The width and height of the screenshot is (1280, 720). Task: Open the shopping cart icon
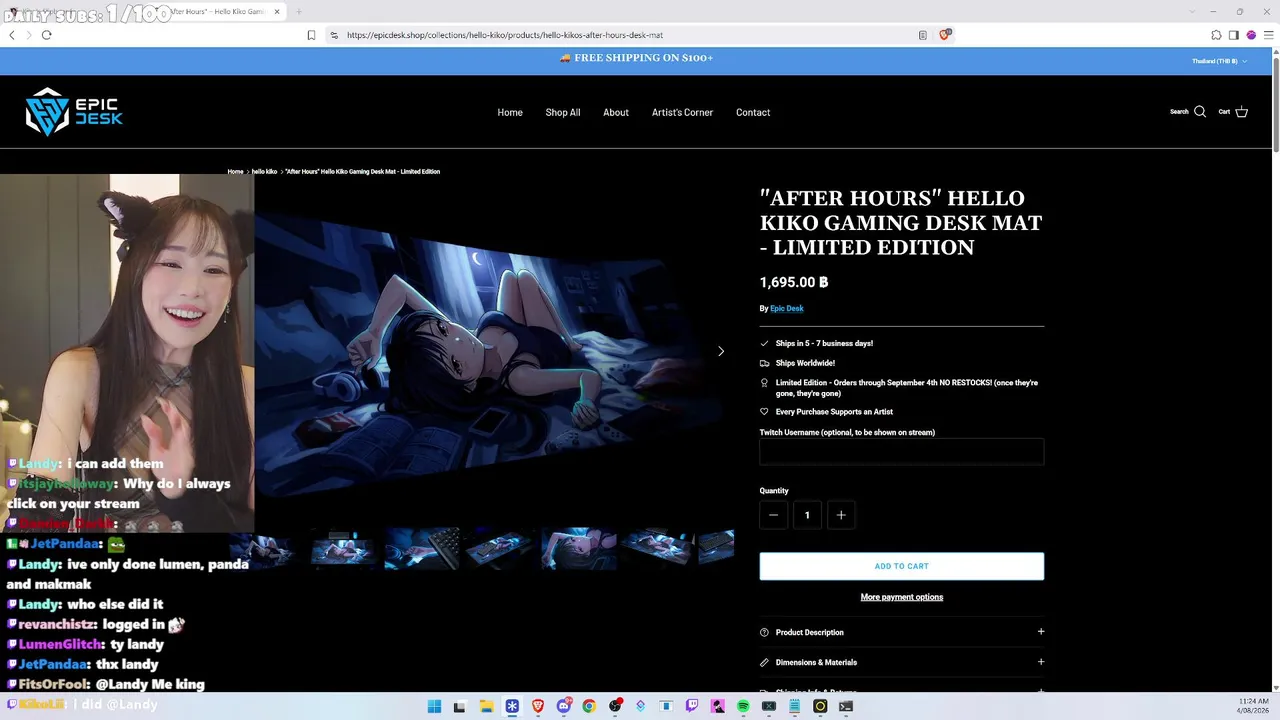point(1241,112)
